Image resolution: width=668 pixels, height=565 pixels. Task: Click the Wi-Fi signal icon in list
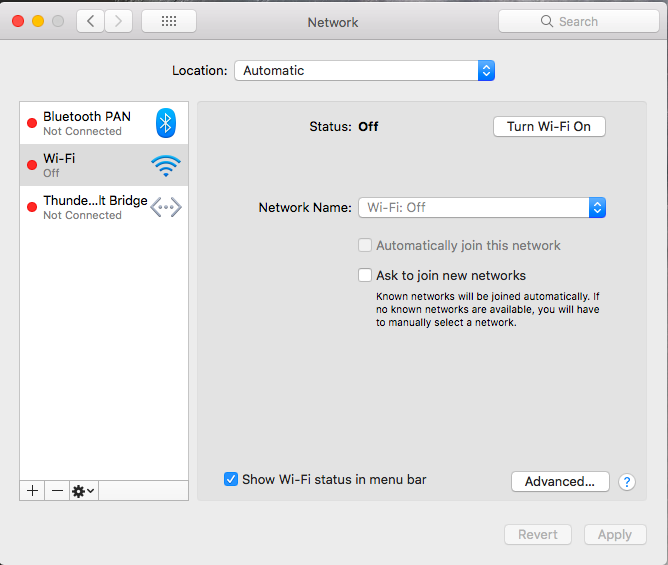pyautogui.click(x=166, y=165)
